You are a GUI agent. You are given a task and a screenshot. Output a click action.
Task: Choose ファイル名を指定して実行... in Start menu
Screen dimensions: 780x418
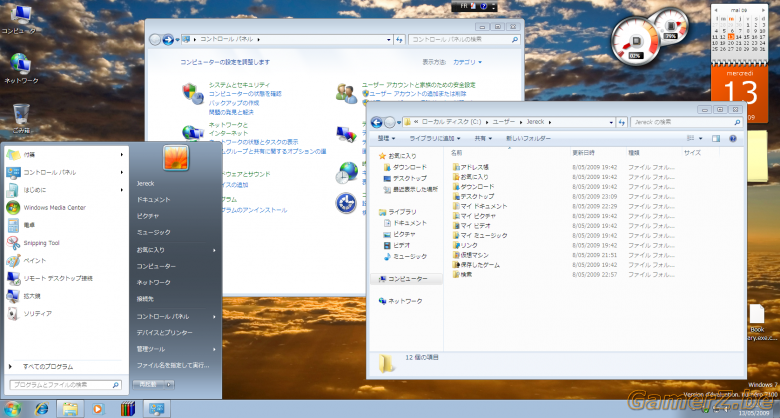point(173,365)
